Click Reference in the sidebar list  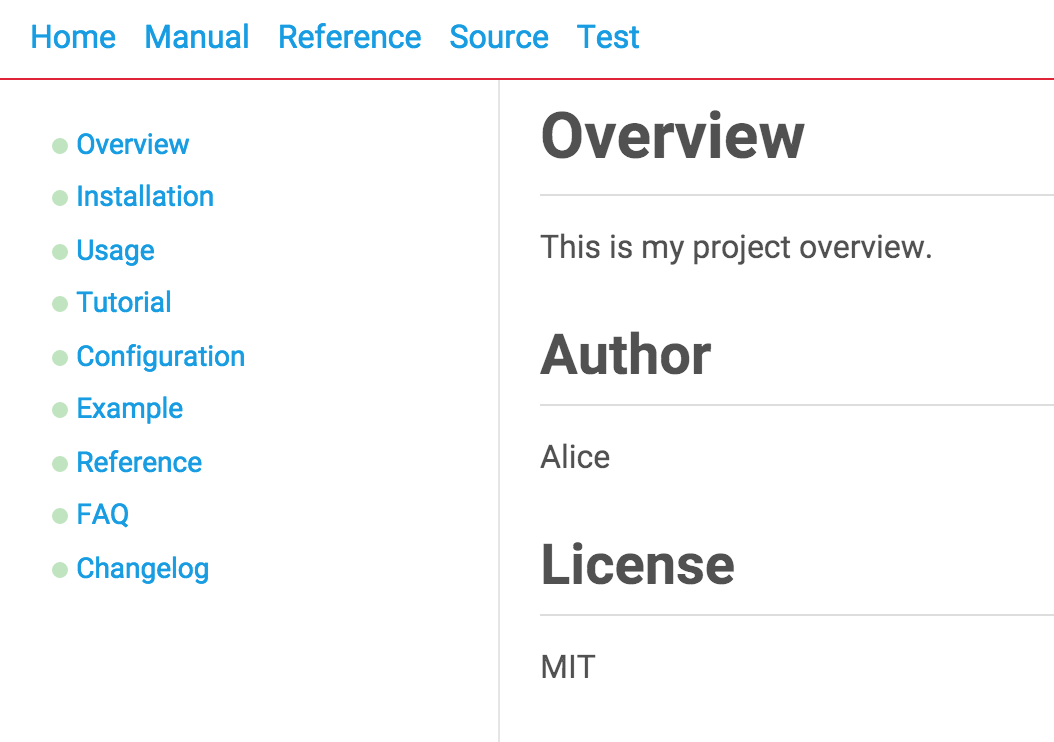(139, 462)
